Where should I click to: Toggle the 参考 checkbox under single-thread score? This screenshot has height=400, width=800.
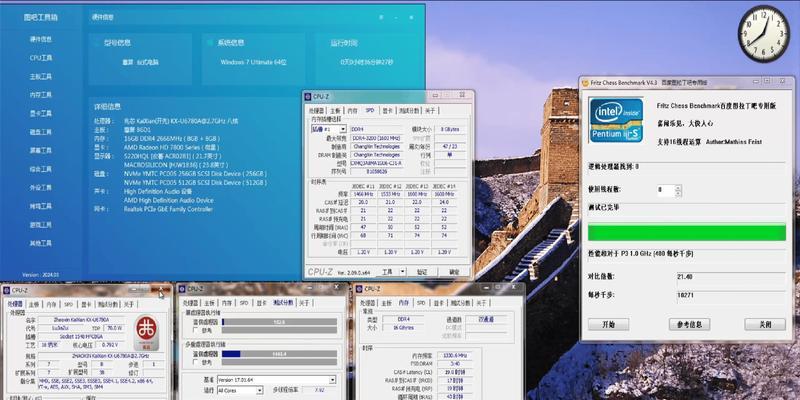(x=195, y=331)
